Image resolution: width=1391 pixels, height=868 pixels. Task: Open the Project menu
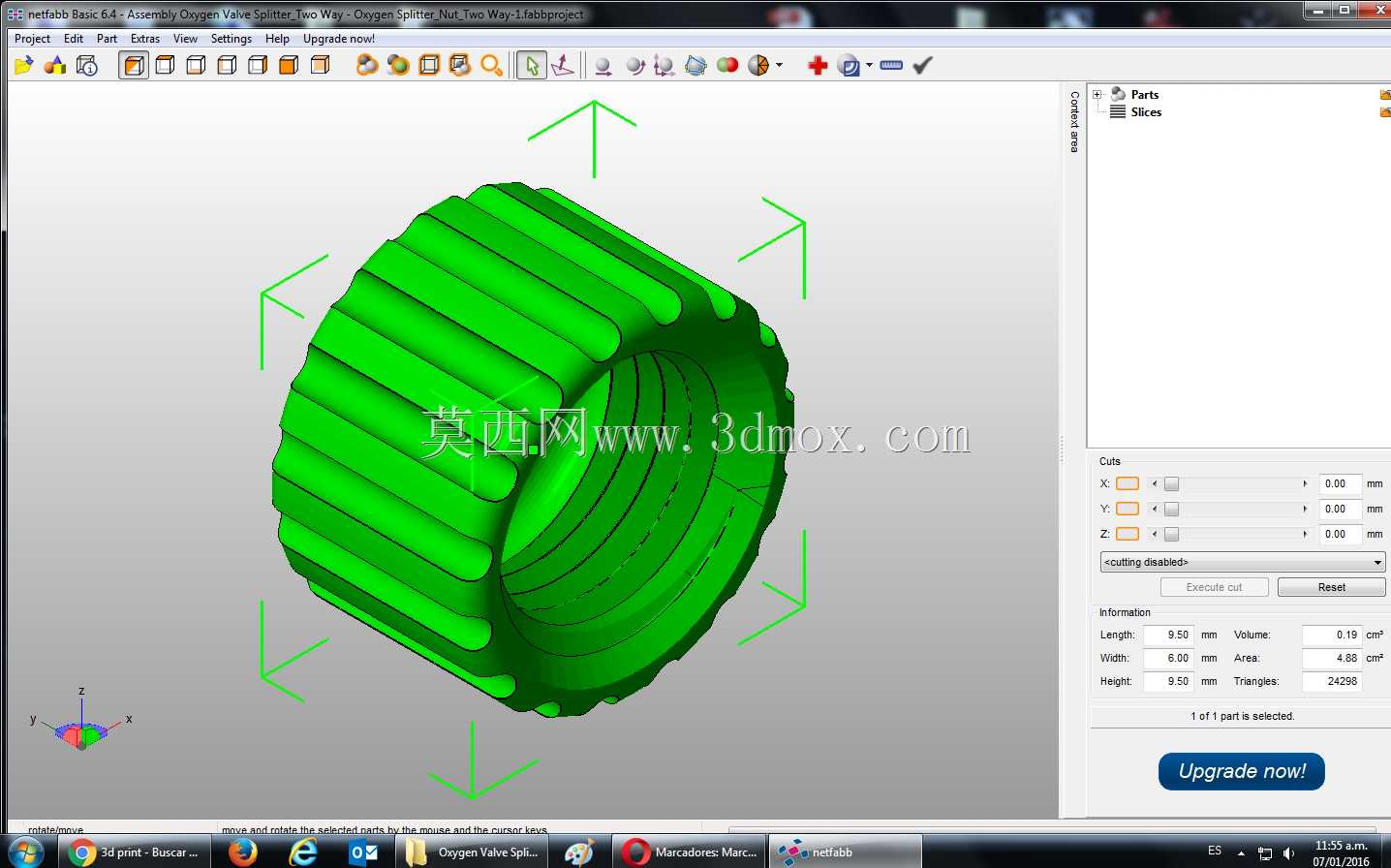pyautogui.click(x=32, y=39)
